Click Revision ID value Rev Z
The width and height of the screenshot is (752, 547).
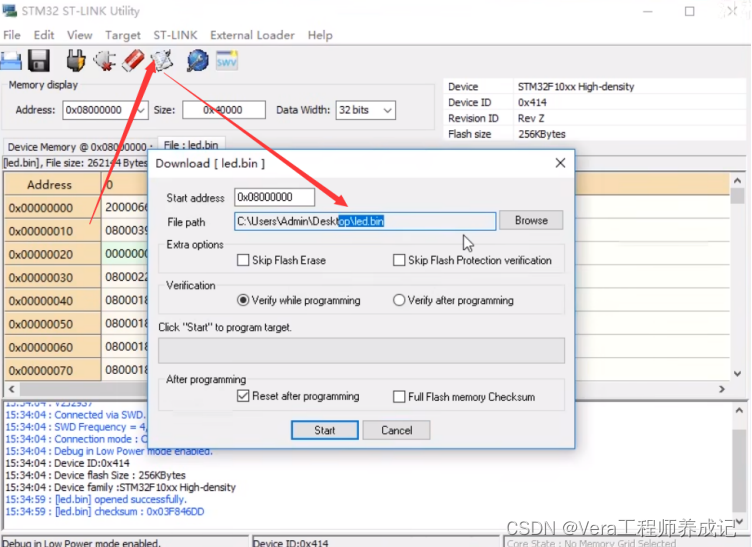coord(530,118)
